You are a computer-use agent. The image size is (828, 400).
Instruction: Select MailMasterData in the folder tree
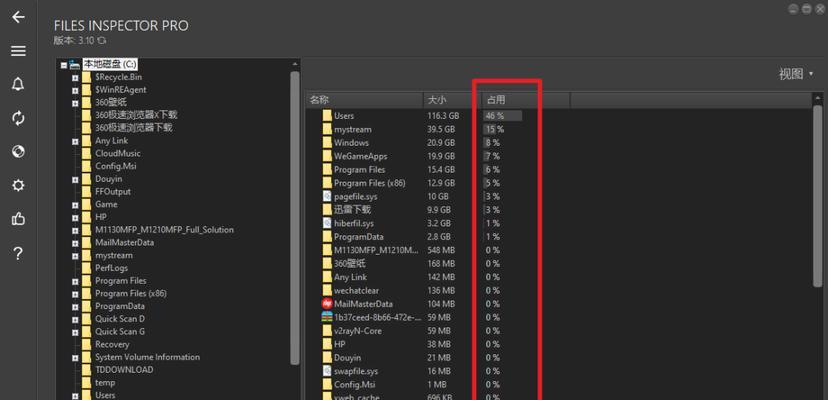[x=125, y=243]
